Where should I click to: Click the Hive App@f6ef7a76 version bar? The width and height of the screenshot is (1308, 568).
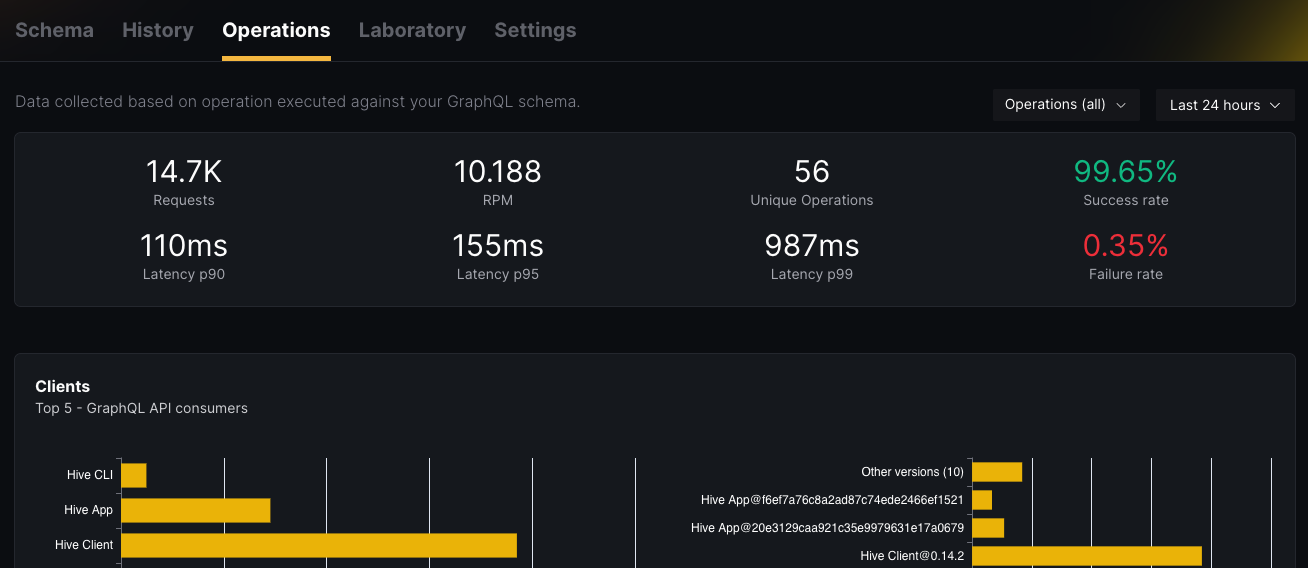pyautogui.click(x=982, y=500)
